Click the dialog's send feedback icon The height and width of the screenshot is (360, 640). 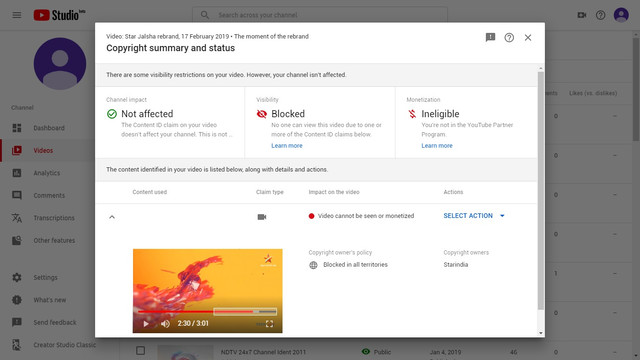[490, 38]
